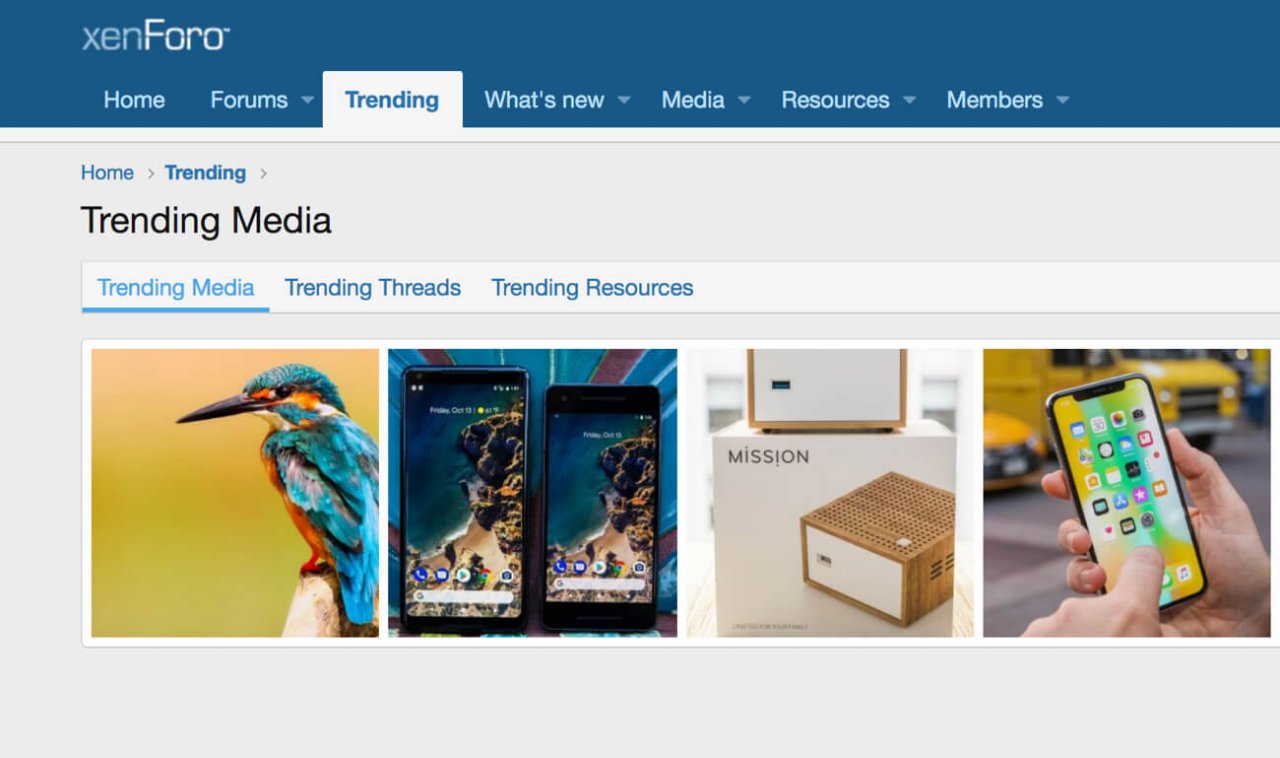The width and height of the screenshot is (1280, 758).
Task: Switch to the Trending Resources tab
Action: pyautogui.click(x=592, y=288)
